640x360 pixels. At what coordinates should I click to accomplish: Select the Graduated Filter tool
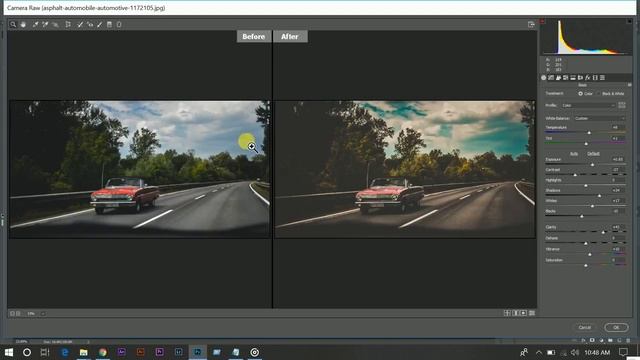click(109, 24)
